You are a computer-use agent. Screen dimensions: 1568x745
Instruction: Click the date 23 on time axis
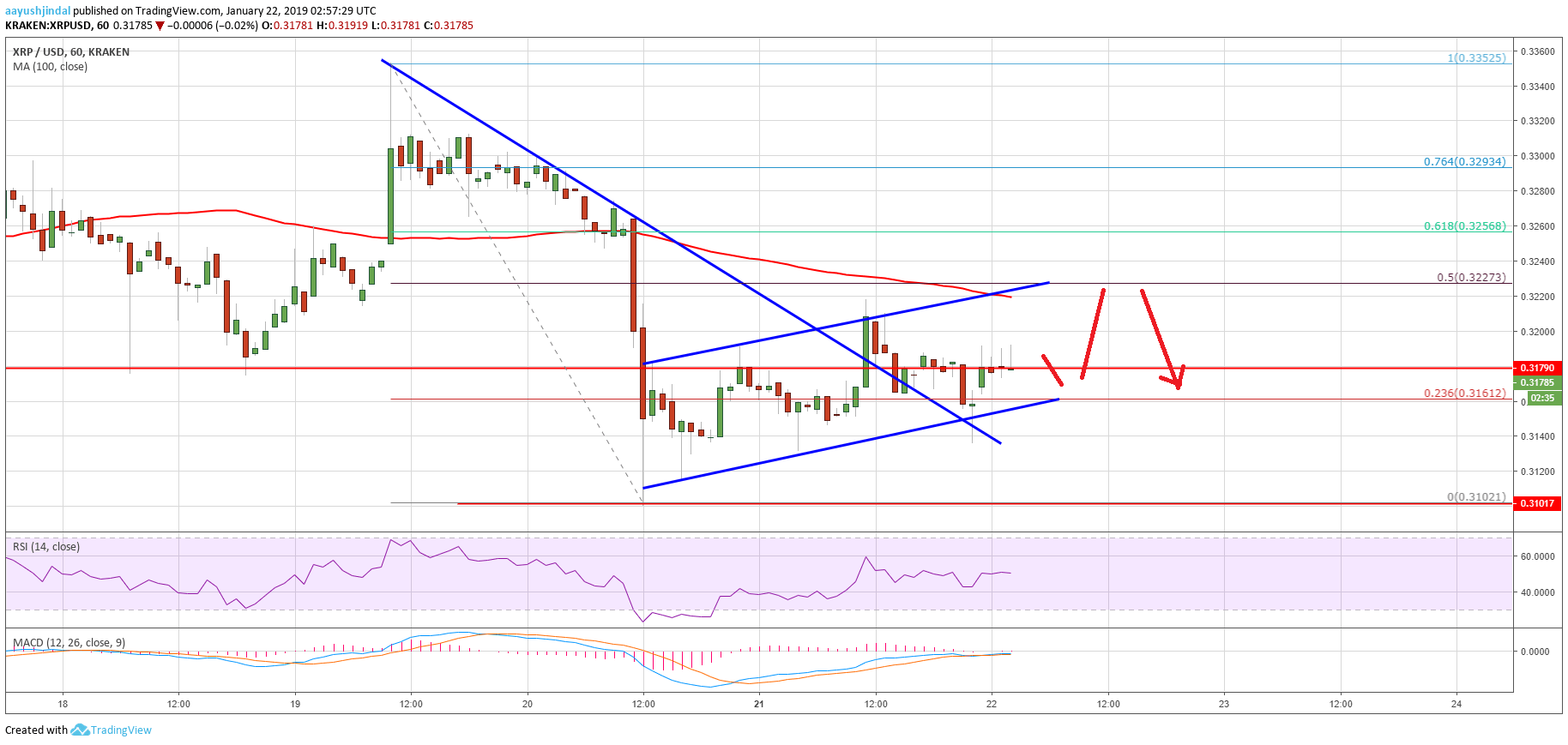(x=1224, y=704)
